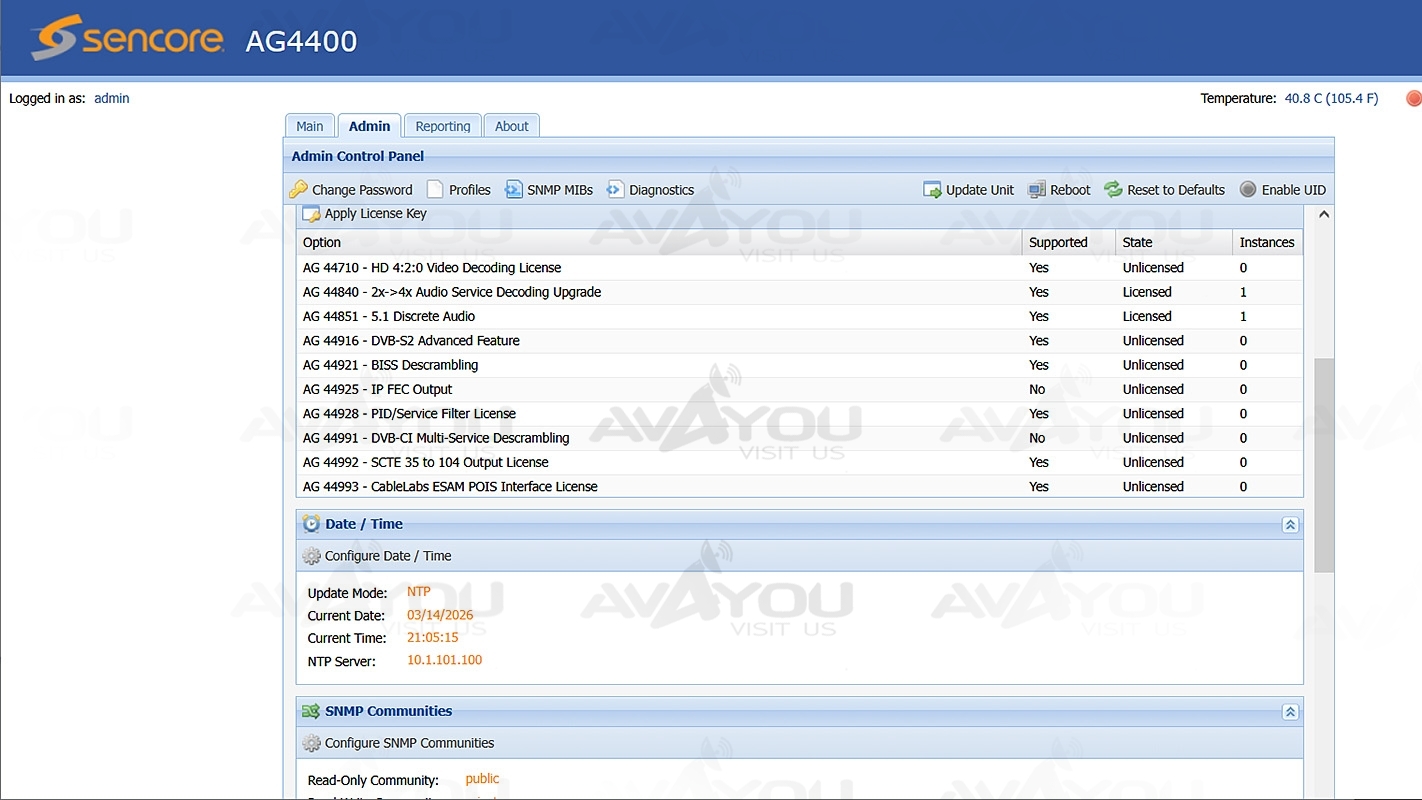Viewport: 1422px width, 800px height.
Task: Open the SNMP MIBs download icon
Action: 513,190
